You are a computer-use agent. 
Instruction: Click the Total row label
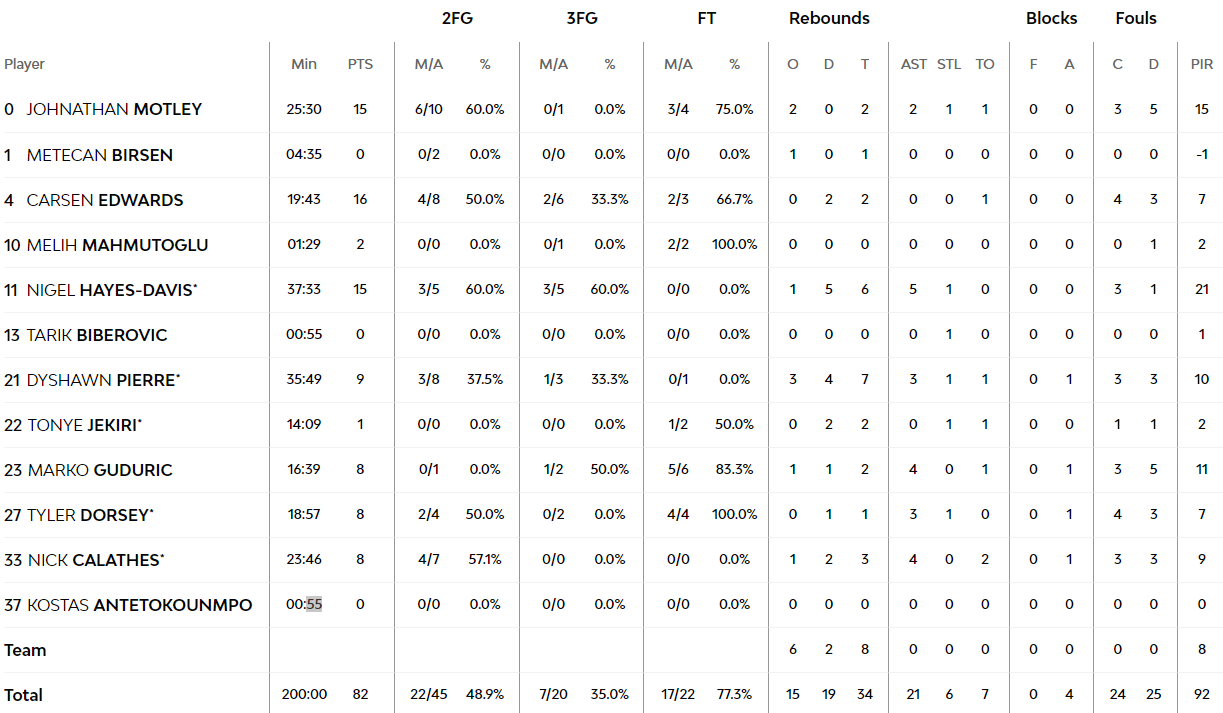(24, 695)
